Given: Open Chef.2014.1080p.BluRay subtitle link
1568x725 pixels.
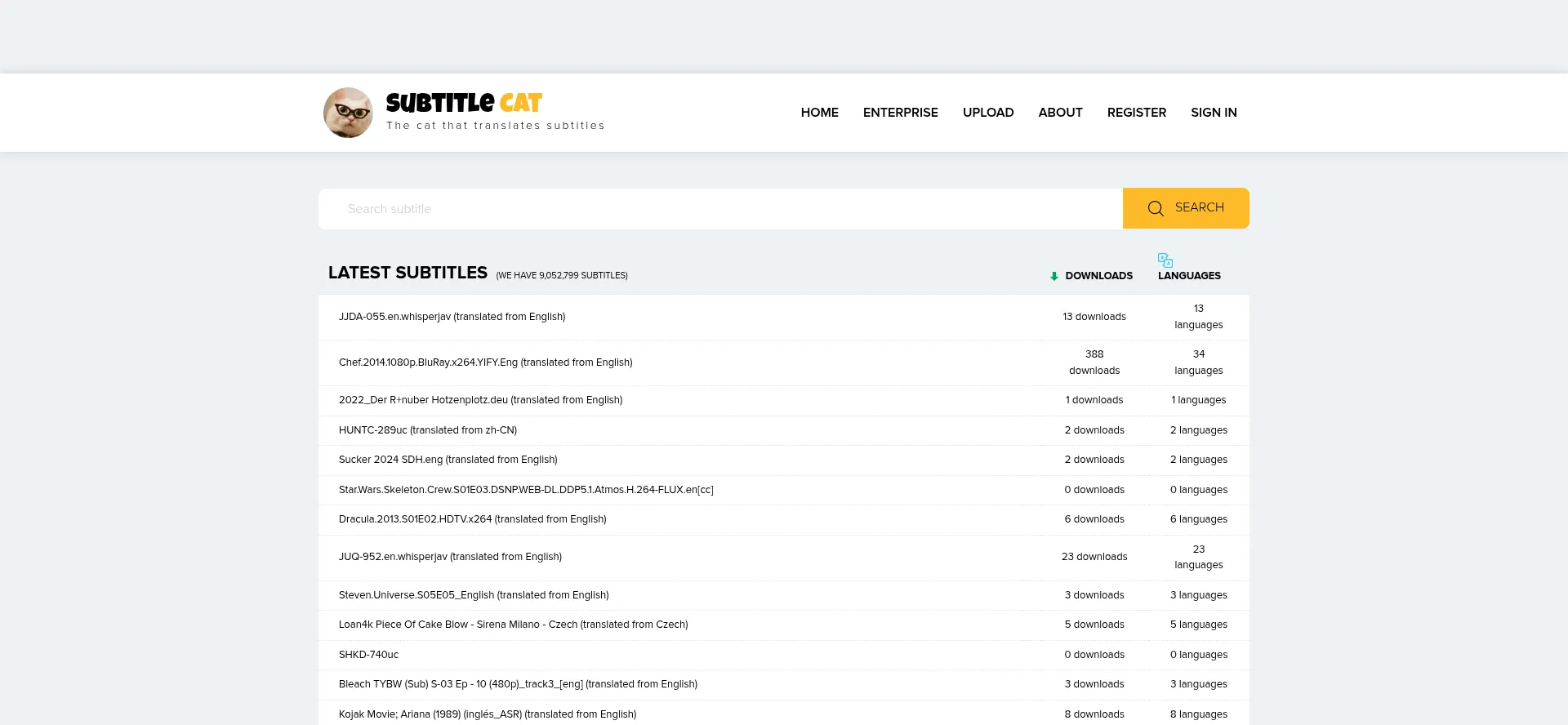Looking at the screenshot, I should 485,362.
